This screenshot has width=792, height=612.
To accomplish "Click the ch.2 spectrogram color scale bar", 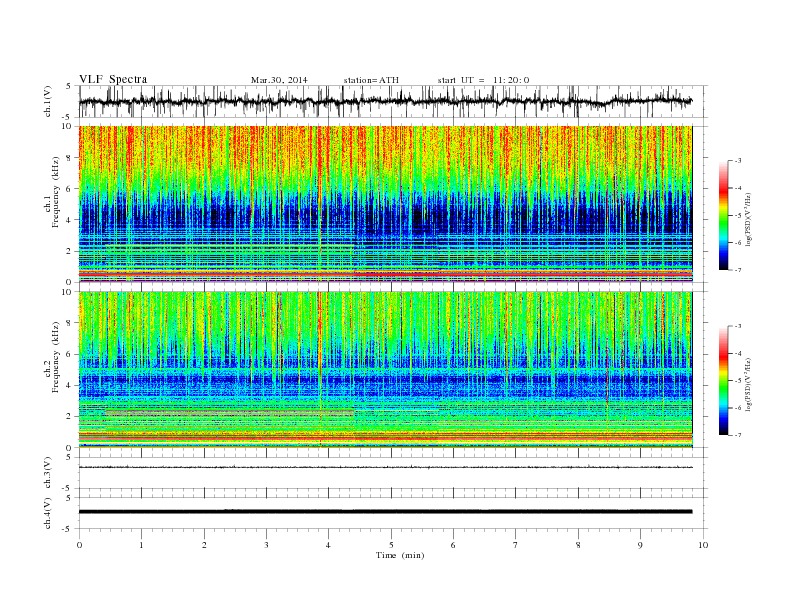I will [723, 380].
